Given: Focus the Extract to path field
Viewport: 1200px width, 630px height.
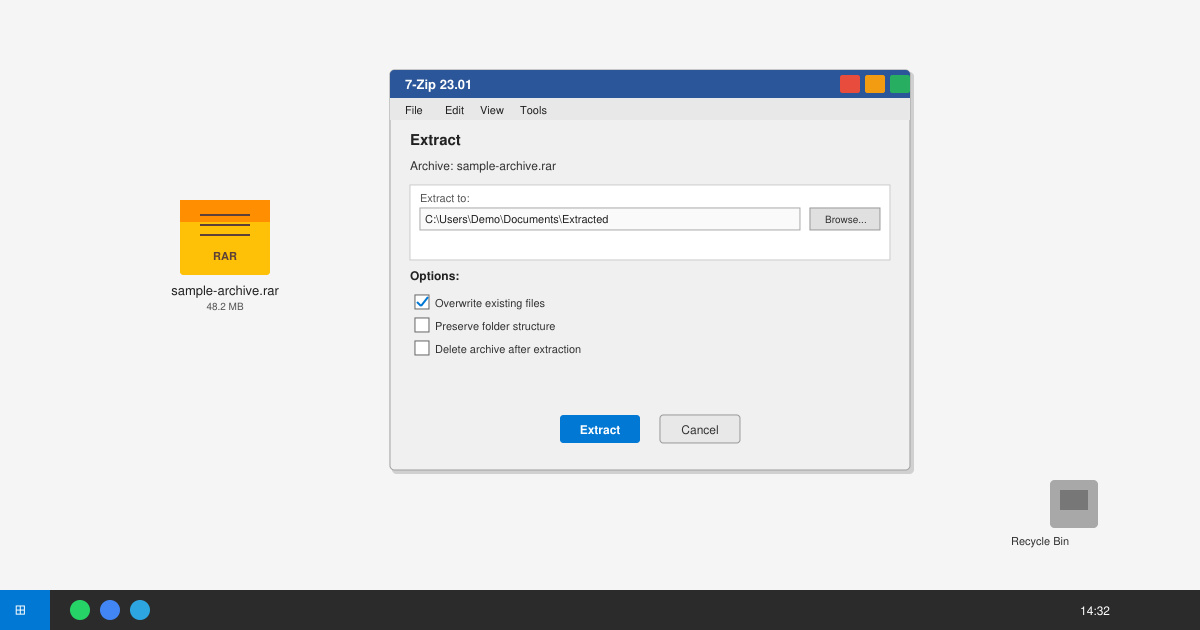Looking at the screenshot, I should tap(610, 219).
